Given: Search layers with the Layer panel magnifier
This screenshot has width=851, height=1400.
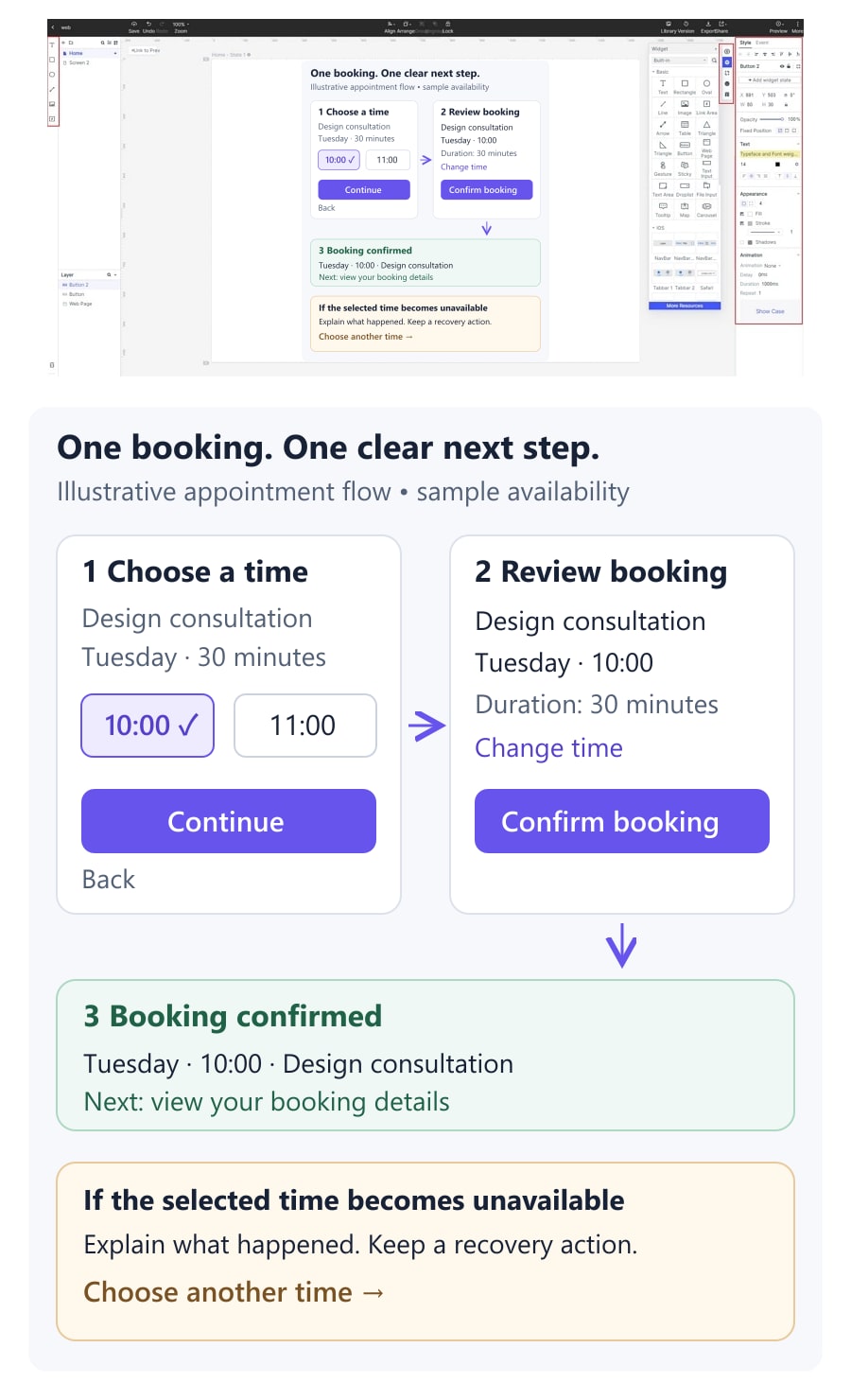Looking at the screenshot, I should [x=109, y=275].
